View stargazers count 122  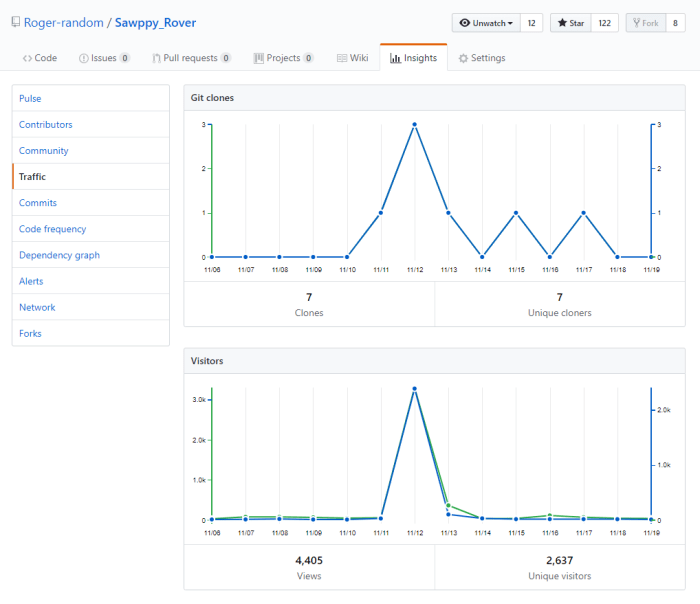604,23
